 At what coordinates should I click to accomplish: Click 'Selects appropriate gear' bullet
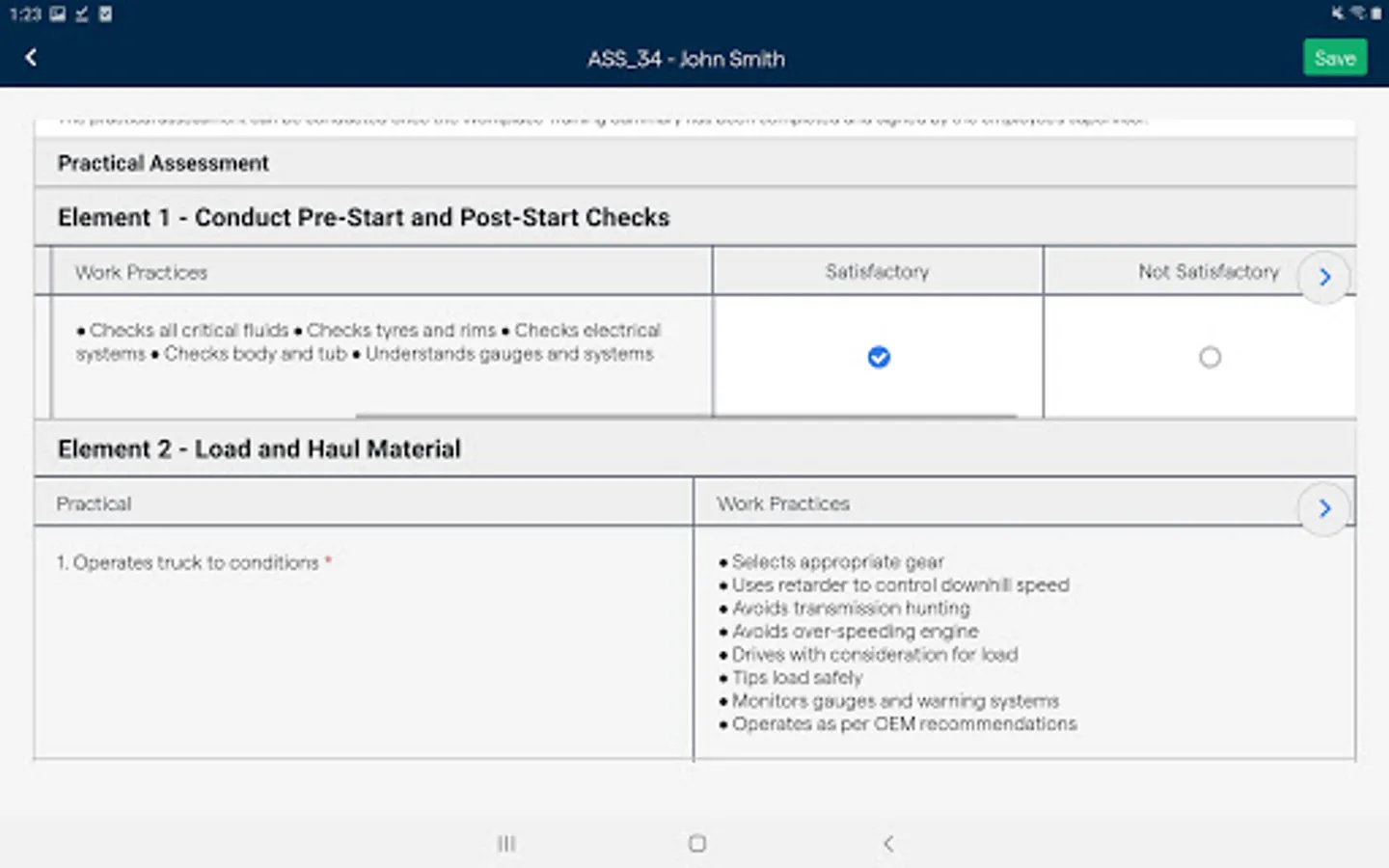tap(831, 561)
